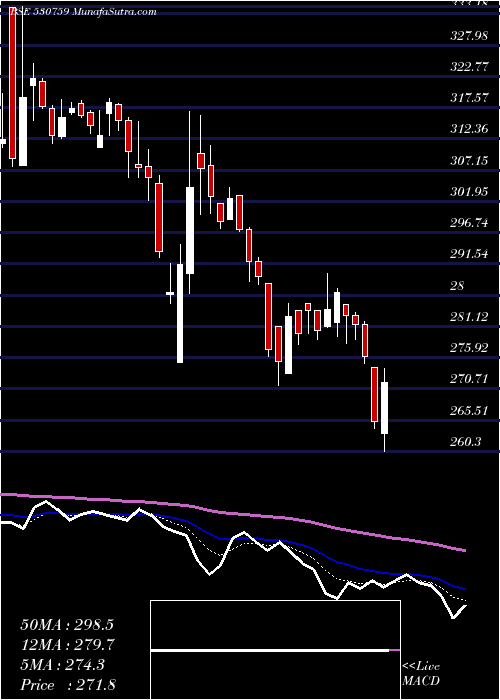The height and width of the screenshot is (700, 500).
Task: Click the 260.3 price label
Action: point(466,441)
